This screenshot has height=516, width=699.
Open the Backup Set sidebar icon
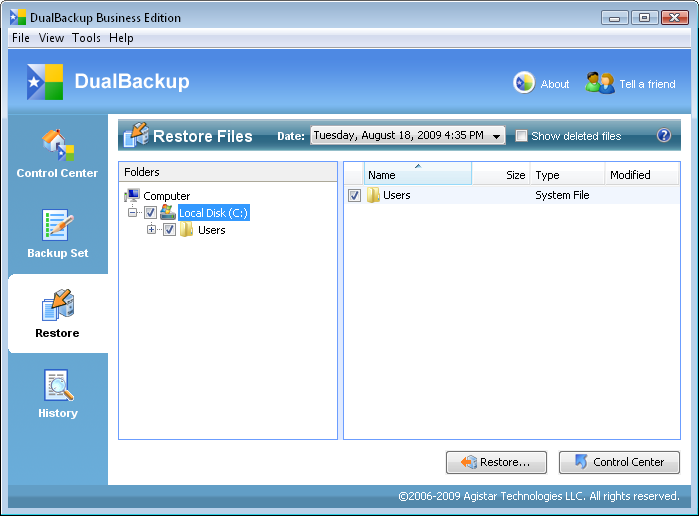coord(58,225)
